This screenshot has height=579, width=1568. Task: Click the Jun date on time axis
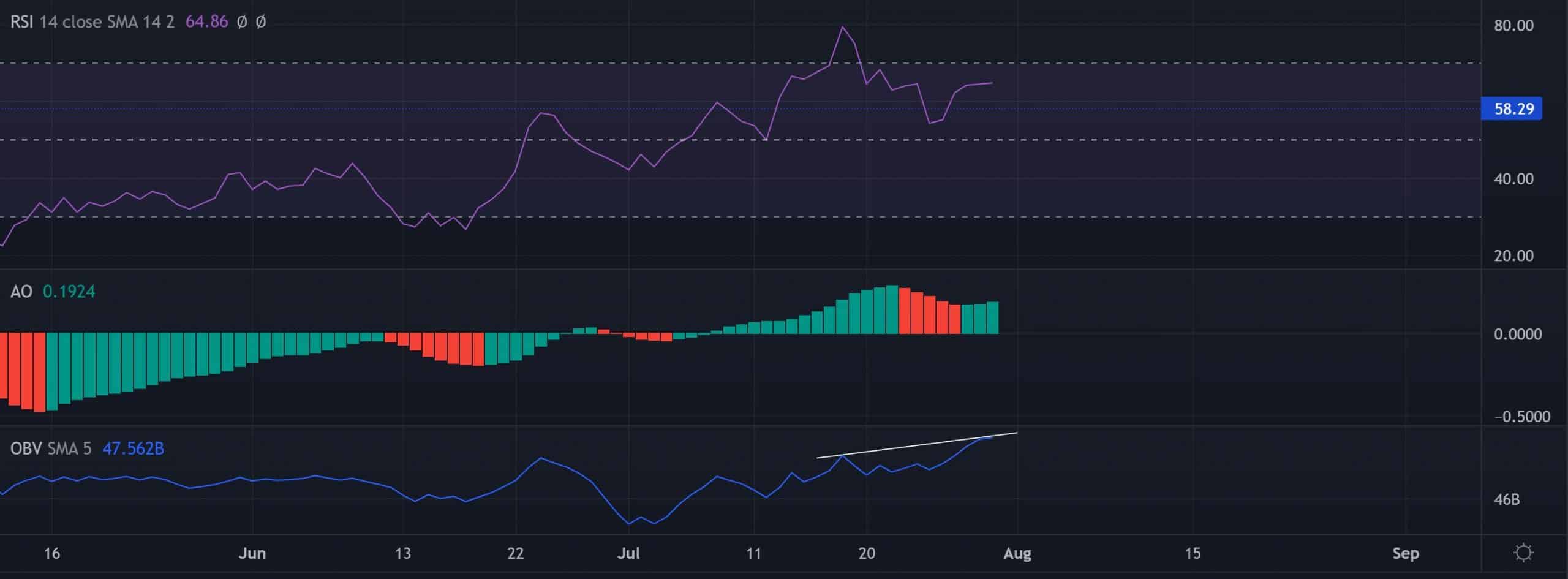click(x=252, y=554)
